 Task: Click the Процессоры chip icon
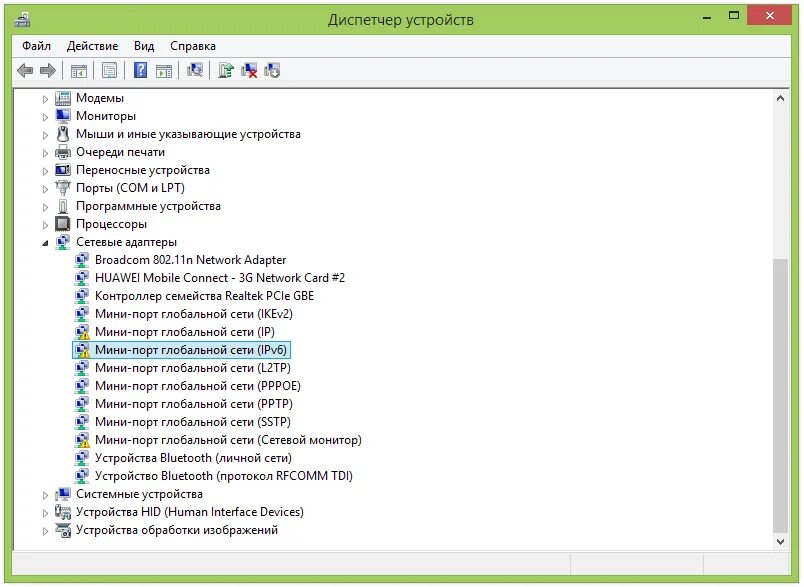point(63,224)
